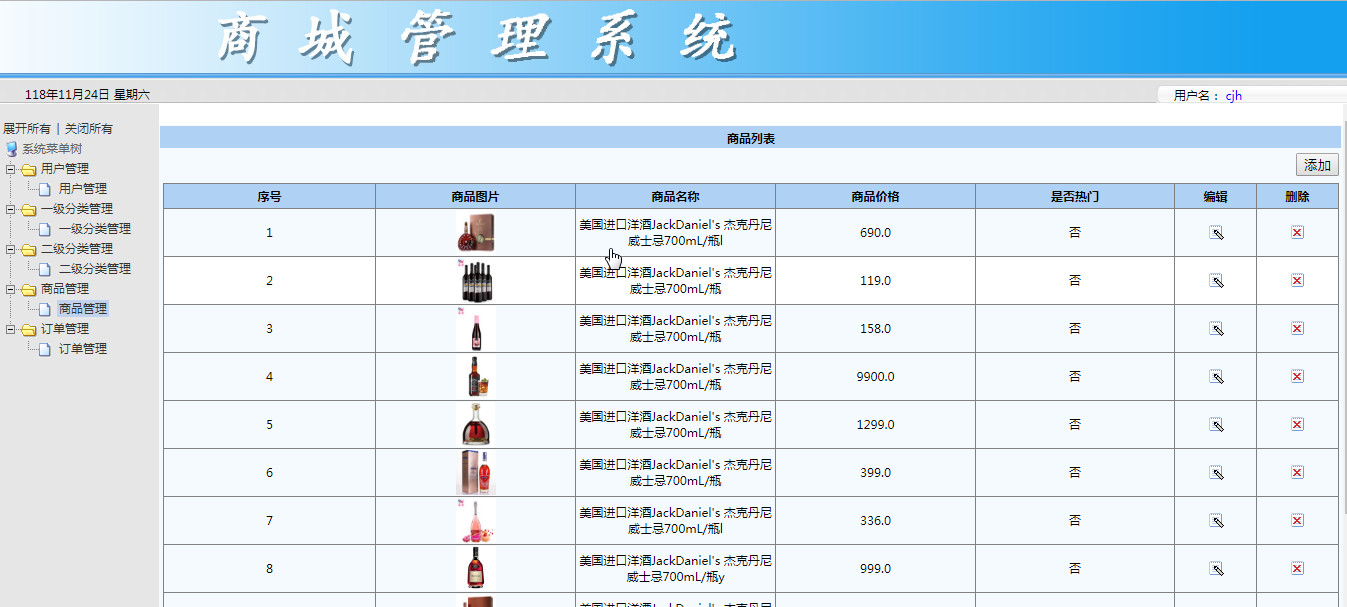
Task: Click the 用户管理 folder icon
Action: (x=29, y=169)
